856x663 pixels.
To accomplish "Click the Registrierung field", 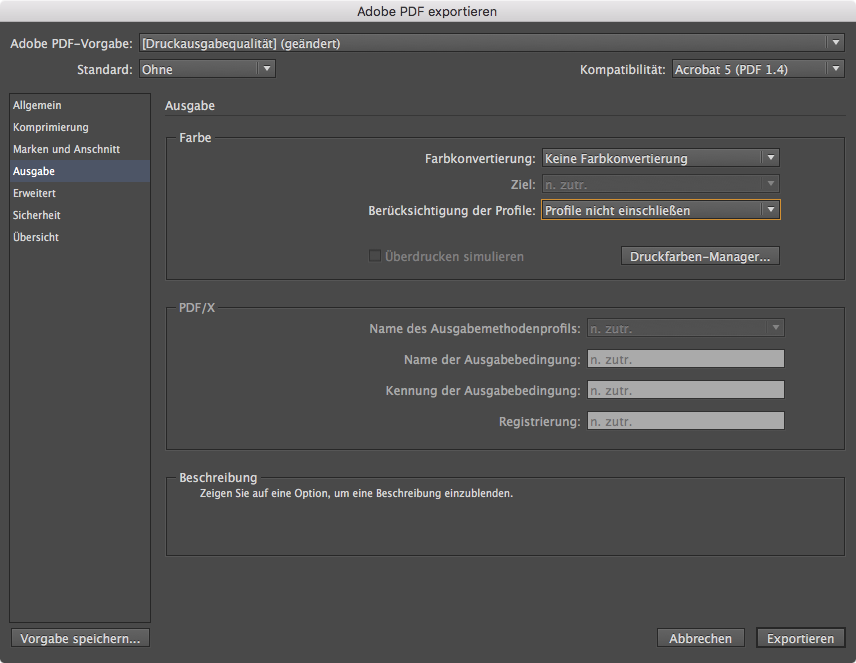I will pyautogui.click(x=686, y=421).
